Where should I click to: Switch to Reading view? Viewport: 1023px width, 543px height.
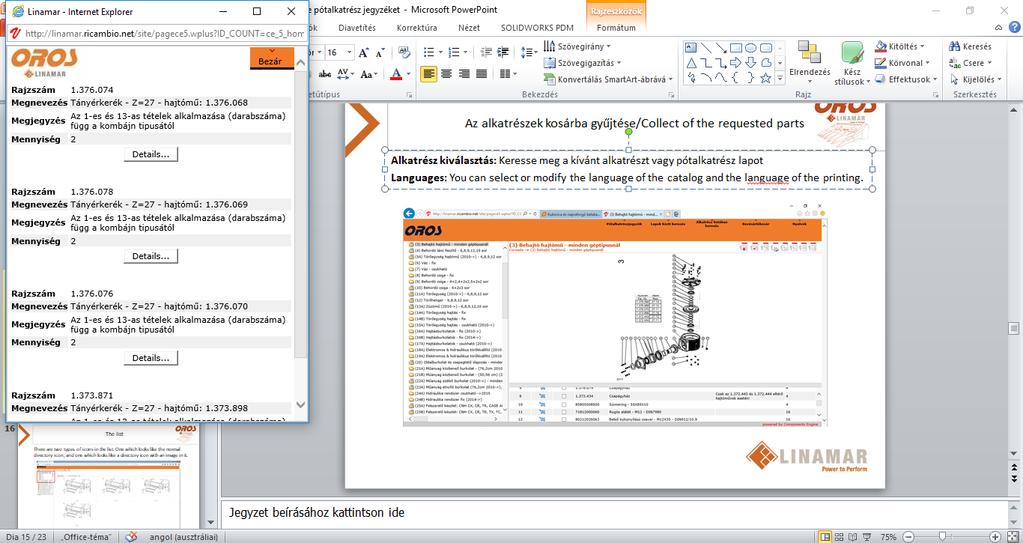pyautogui.click(x=855, y=536)
